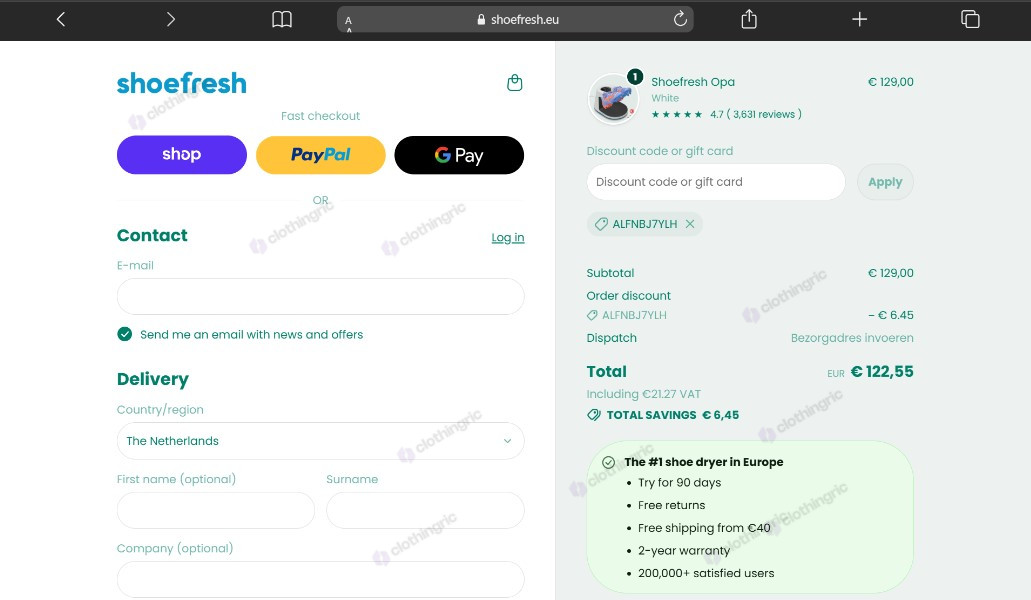Click the TOTAL SAVINGS € 6,45 line

(x=663, y=415)
